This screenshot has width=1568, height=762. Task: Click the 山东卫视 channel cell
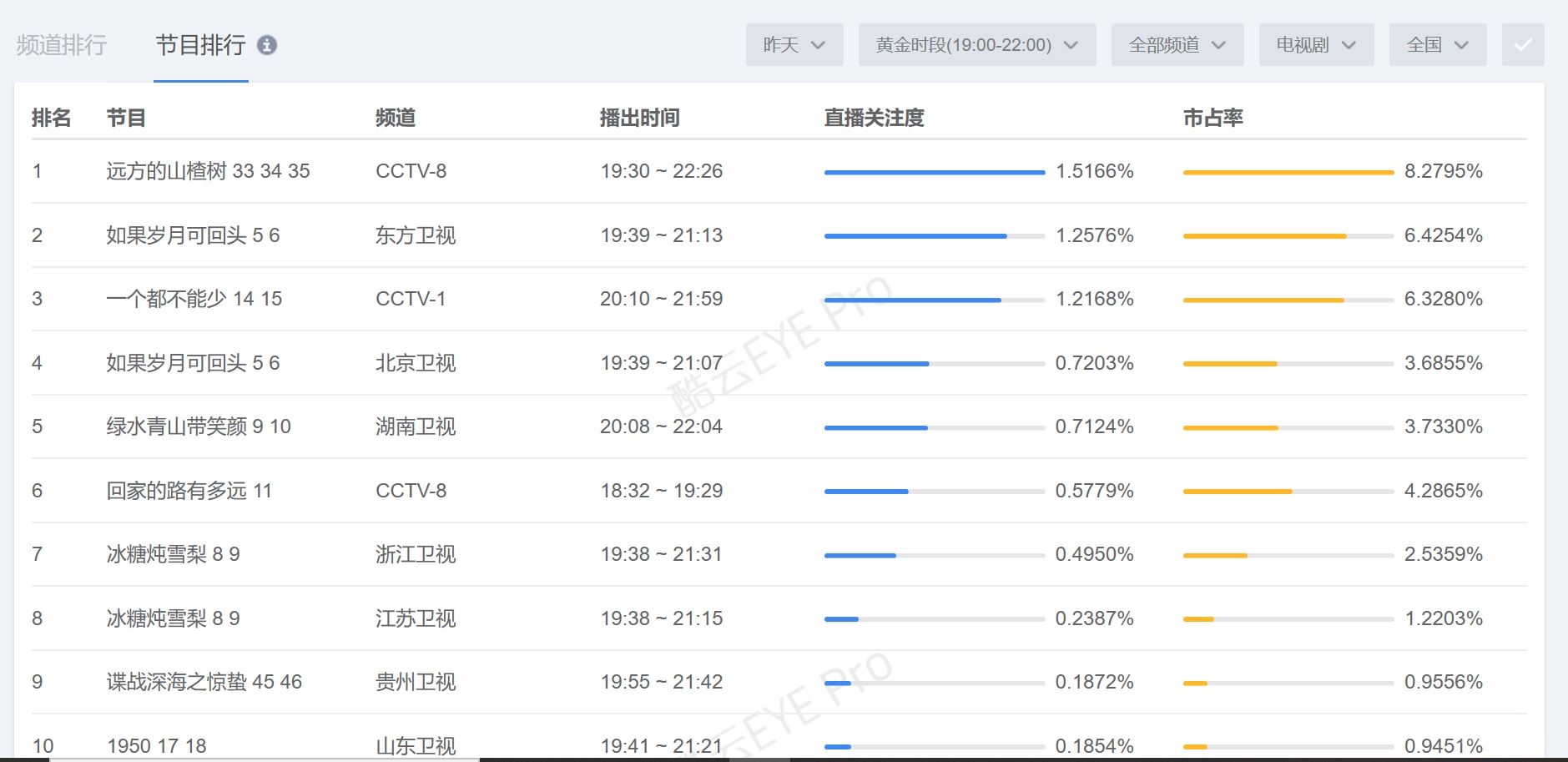[x=416, y=746]
